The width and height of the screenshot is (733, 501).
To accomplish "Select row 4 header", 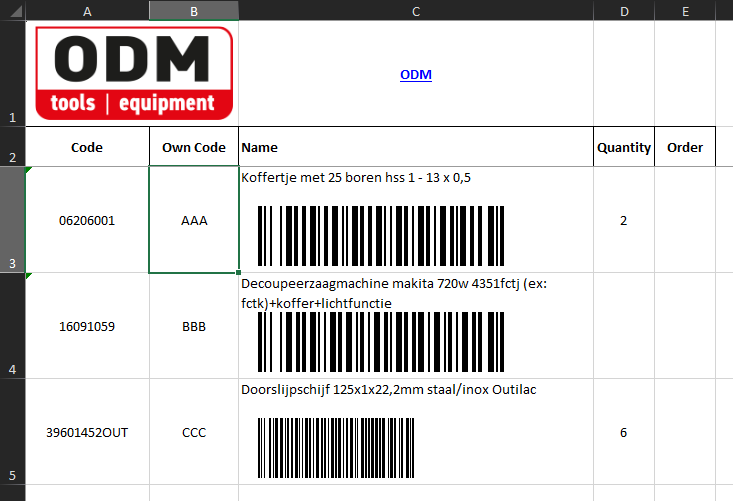I will [x=13, y=326].
